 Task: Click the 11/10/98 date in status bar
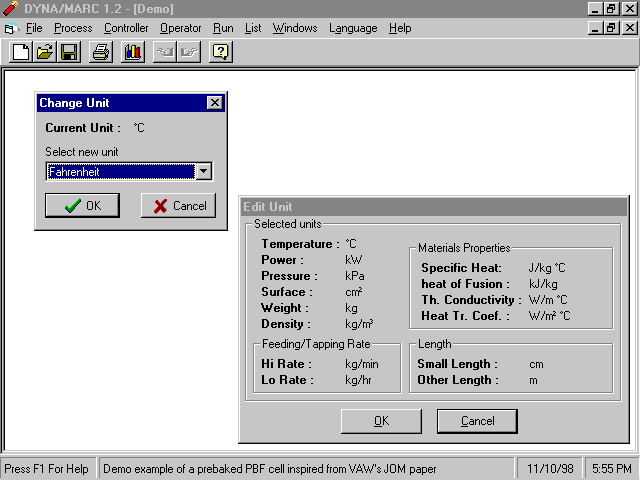pos(550,469)
